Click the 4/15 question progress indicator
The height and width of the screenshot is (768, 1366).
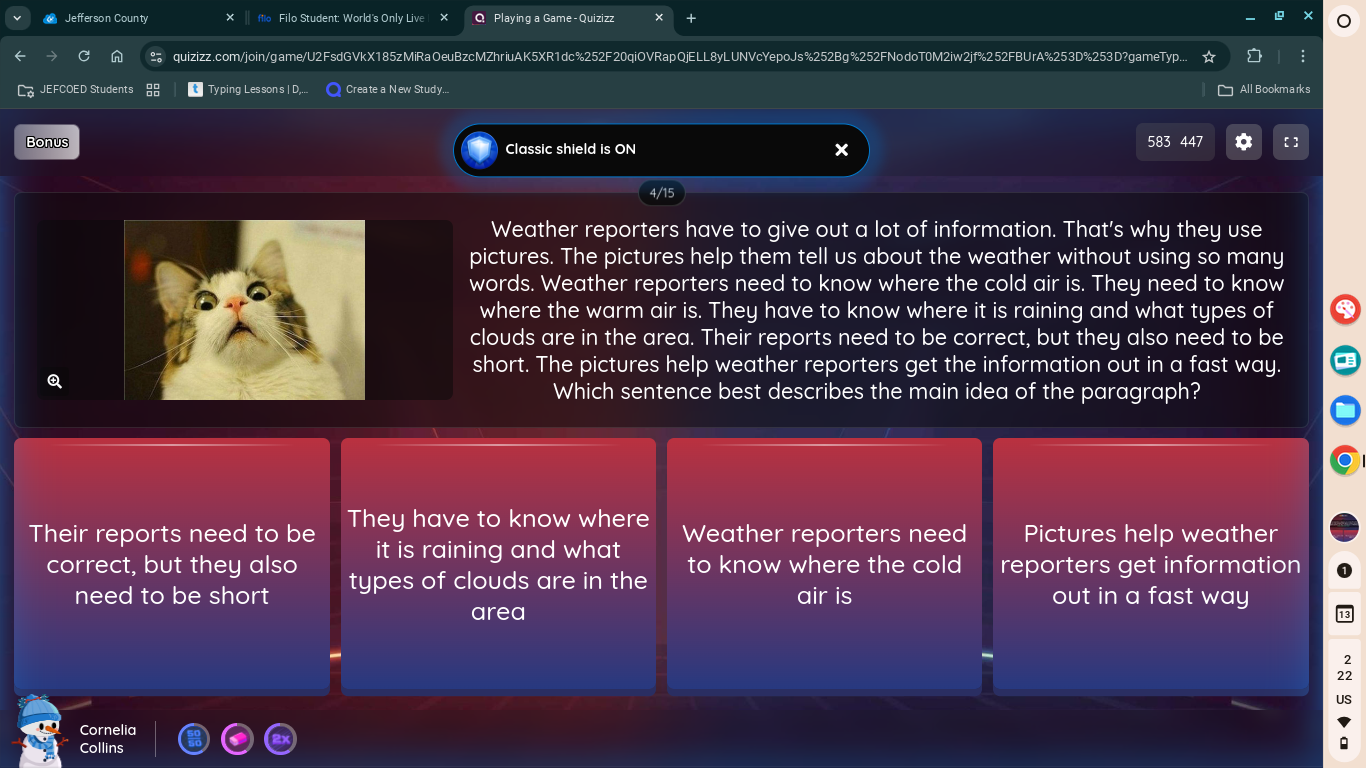coord(661,193)
